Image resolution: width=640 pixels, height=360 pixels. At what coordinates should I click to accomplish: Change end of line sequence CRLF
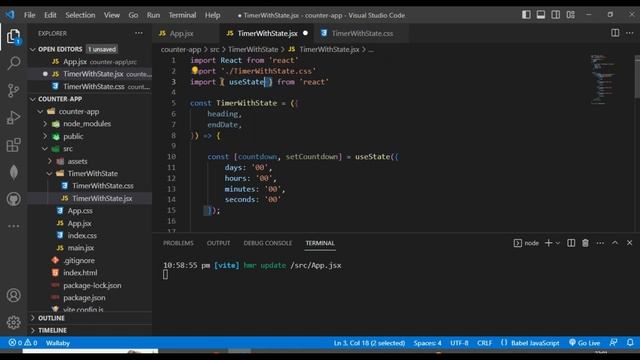click(x=484, y=343)
